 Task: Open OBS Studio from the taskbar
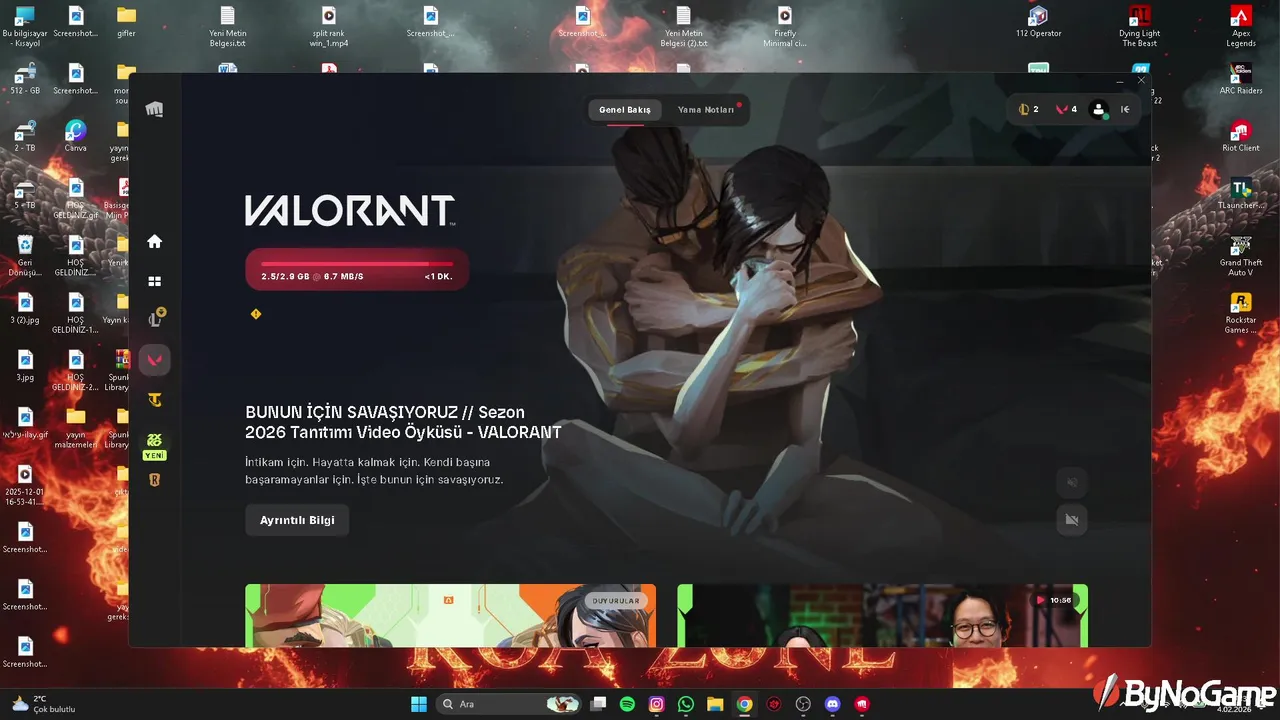click(x=803, y=704)
